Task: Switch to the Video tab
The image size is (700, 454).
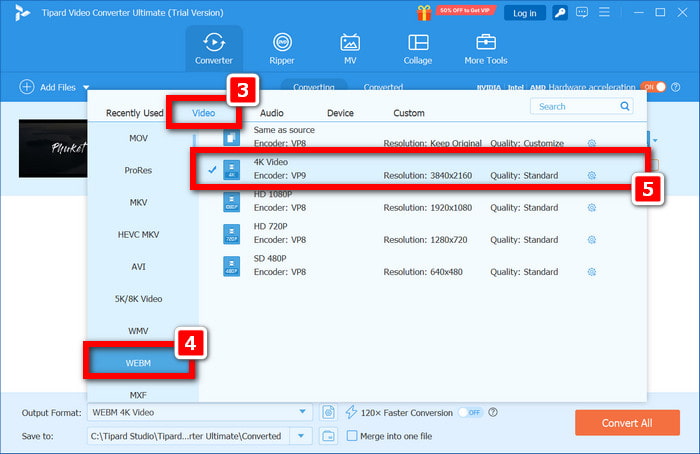Action: point(203,113)
